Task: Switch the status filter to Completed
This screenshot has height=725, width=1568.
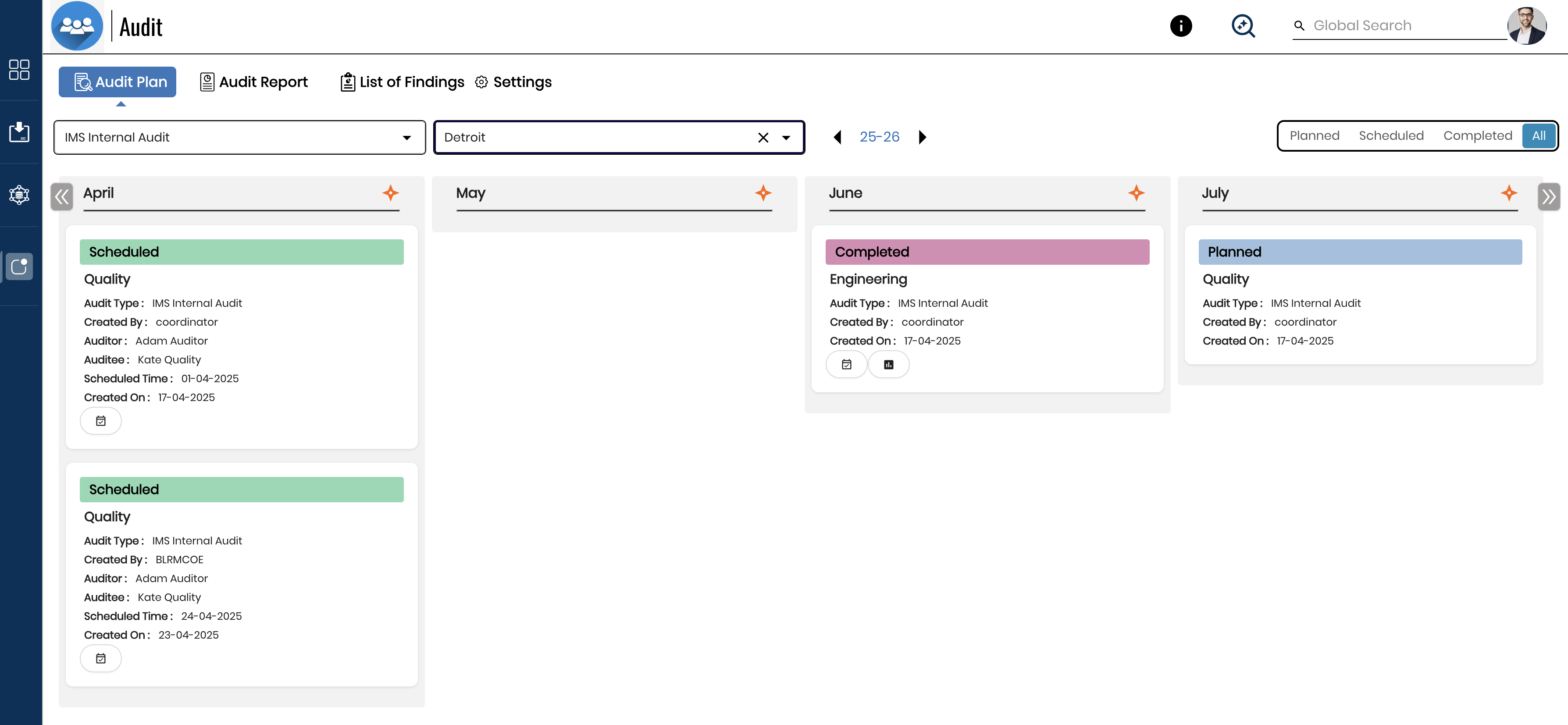Action: click(x=1479, y=135)
